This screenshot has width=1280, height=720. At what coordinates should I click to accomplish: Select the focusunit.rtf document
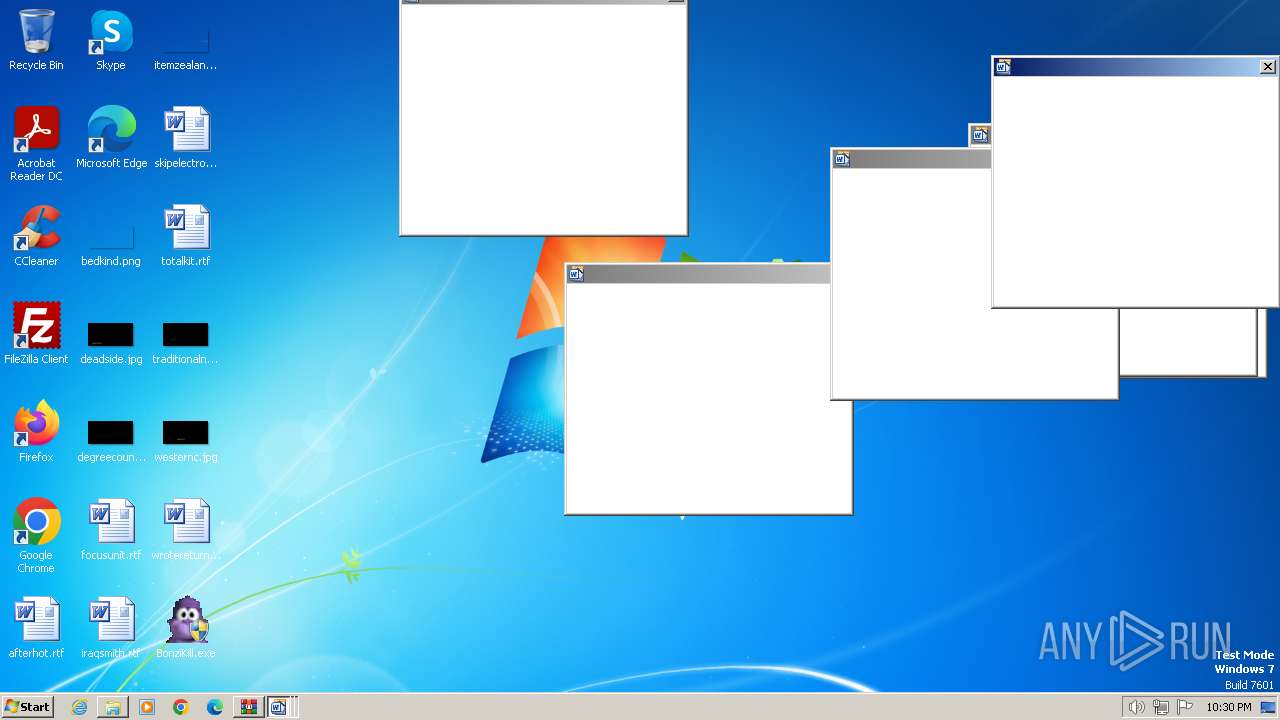pyautogui.click(x=111, y=530)
